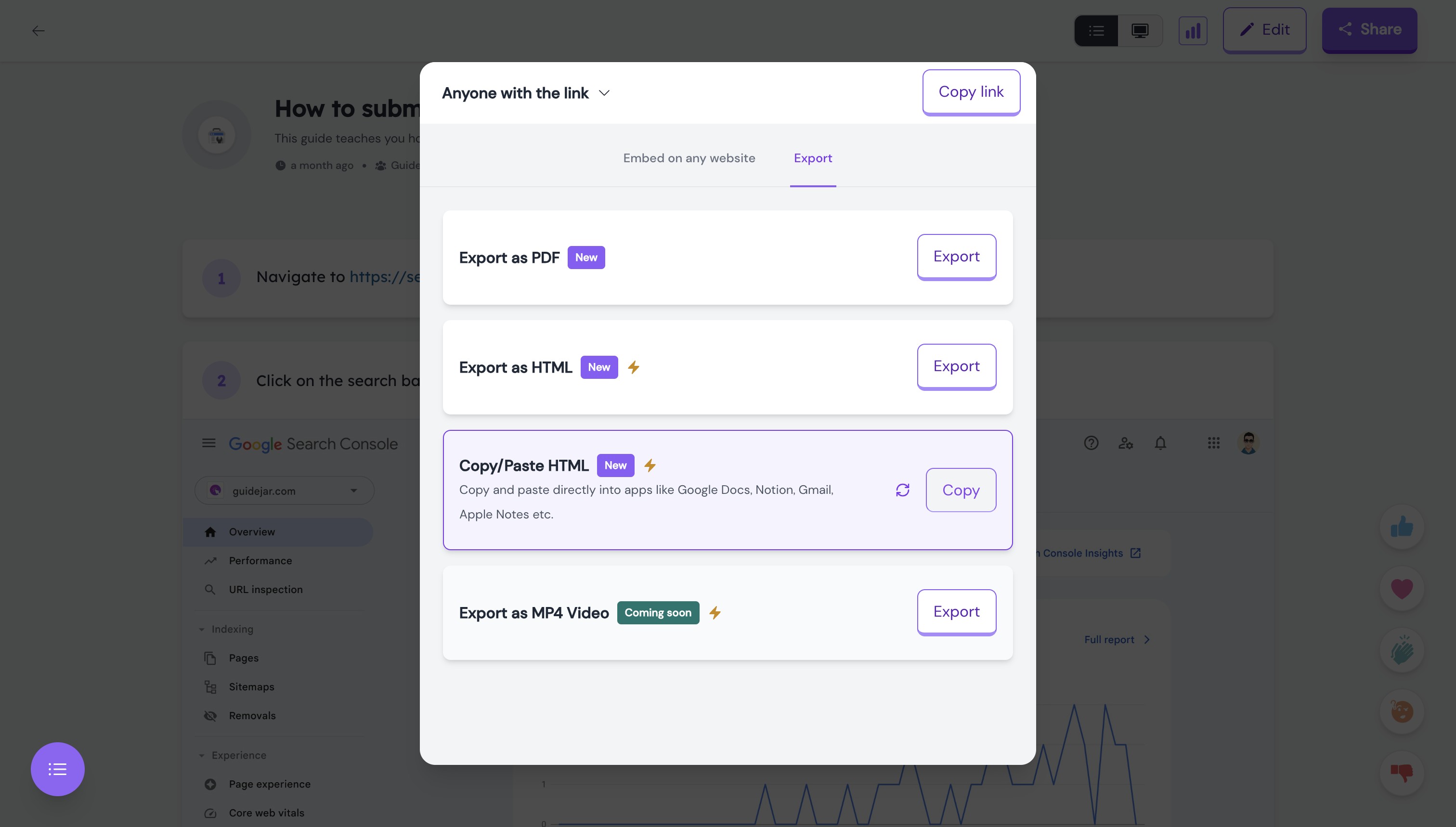This screenshot has height=827, width=1456.
Task: Switch to the 'Embed on any website' tab
Action: coord(689,158)
